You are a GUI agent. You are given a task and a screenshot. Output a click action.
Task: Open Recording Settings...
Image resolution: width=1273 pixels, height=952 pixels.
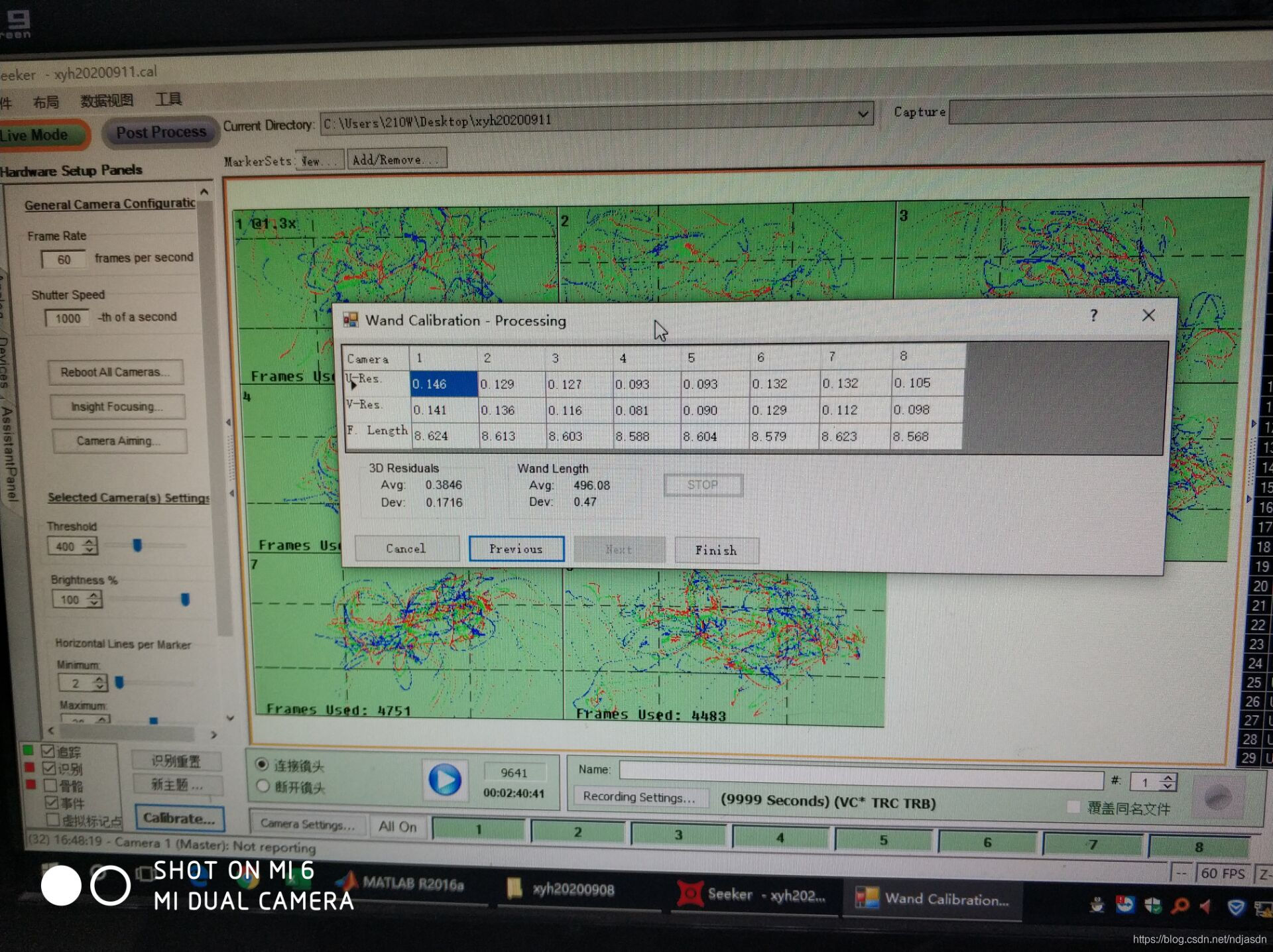(639, 797)
